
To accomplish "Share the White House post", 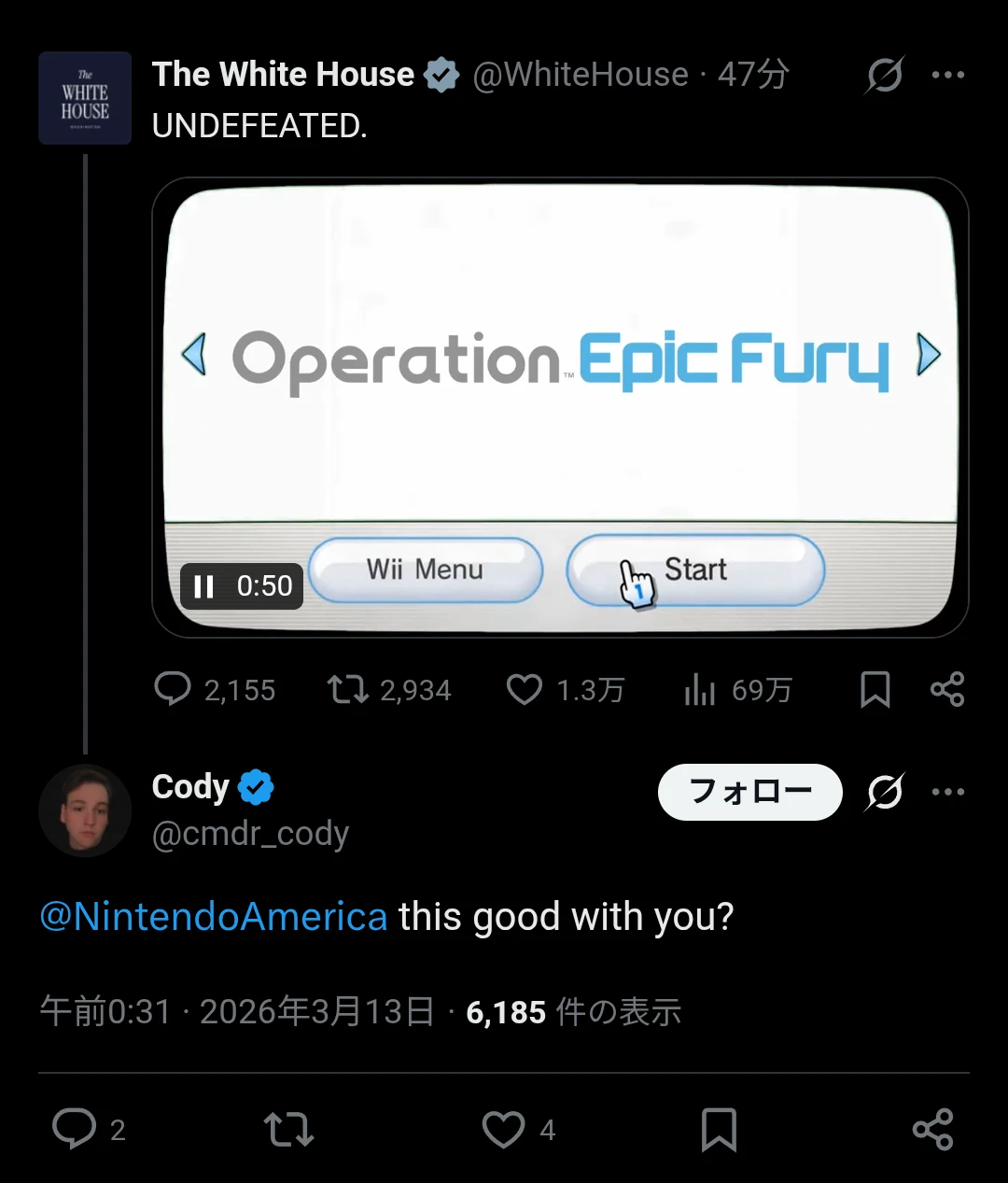I will [947, 690].
